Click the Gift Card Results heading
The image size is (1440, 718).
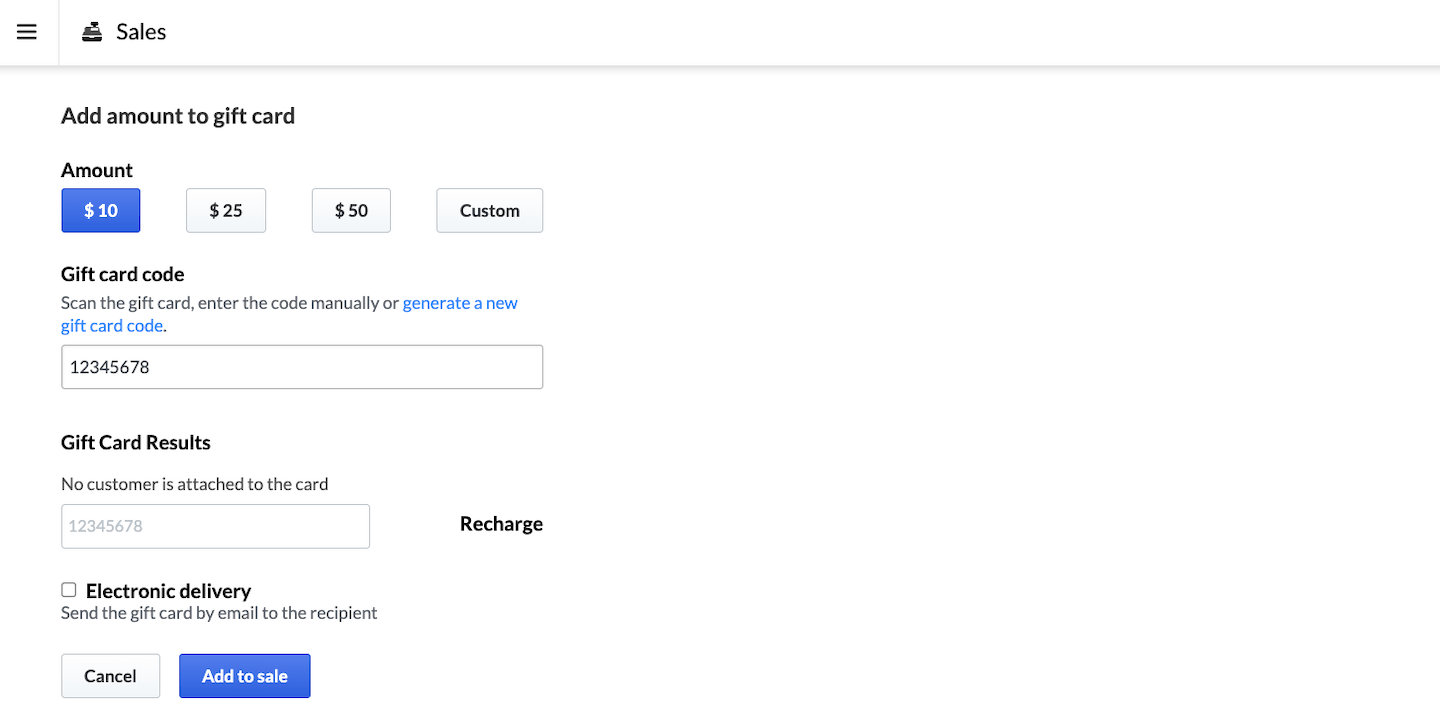[x=135, y=442]
